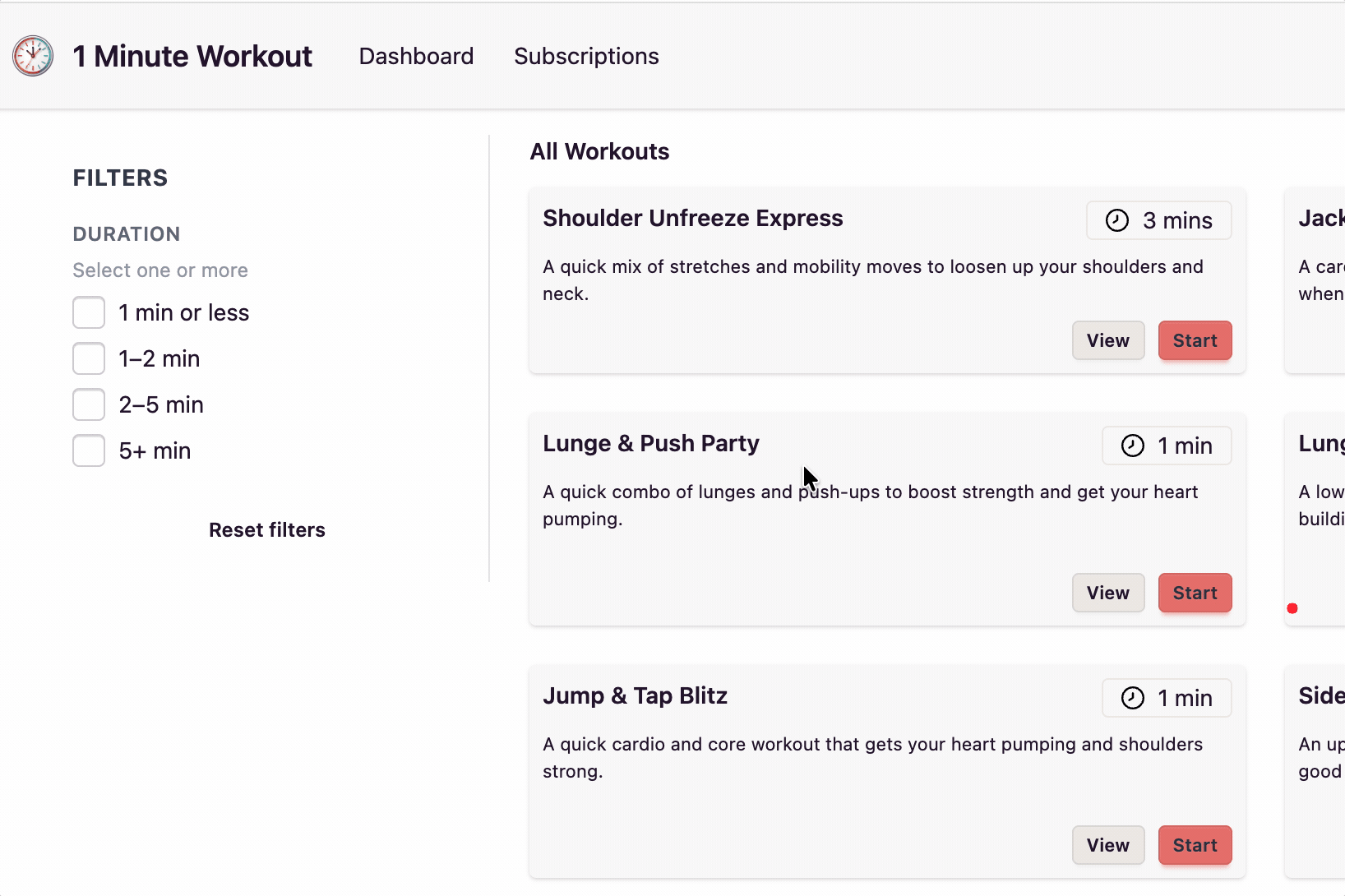
Task: Check the 1–2 min duration filter
Action: [89, 358]
